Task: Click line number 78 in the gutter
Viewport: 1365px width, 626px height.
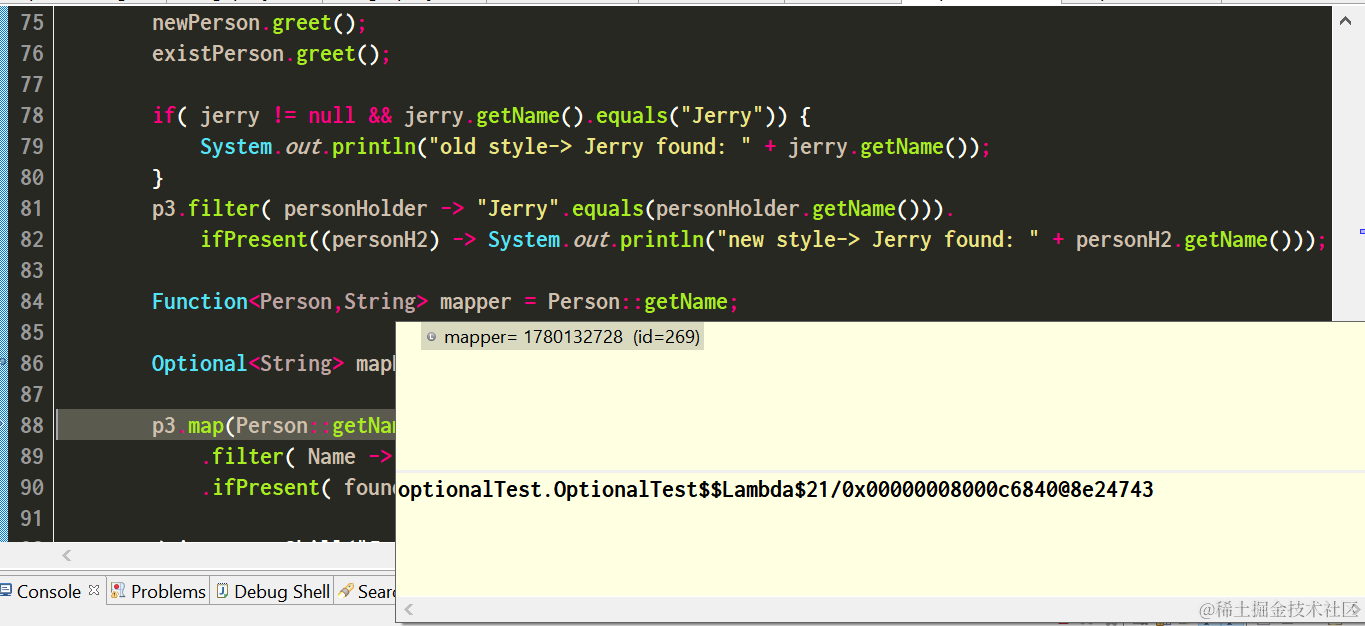Action: (32, 115)
